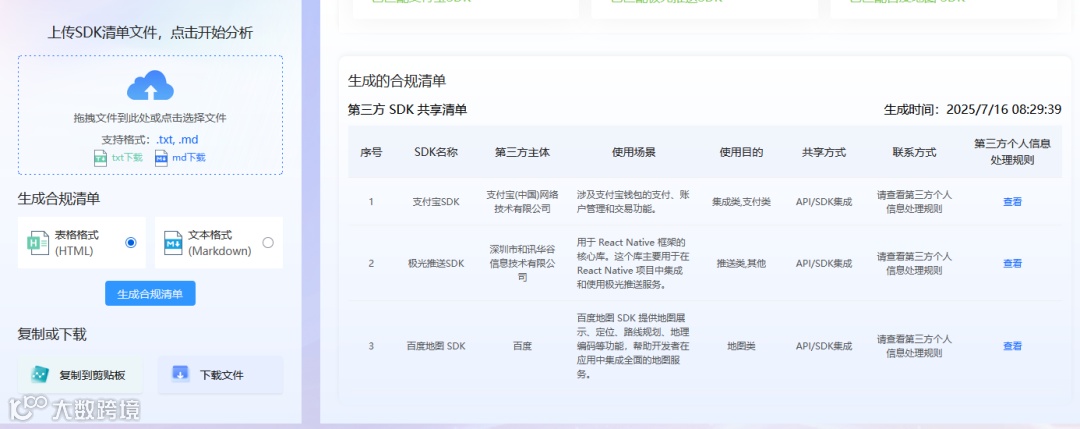The width and height of the screenshot is (1080, 429).
Task: Click the 集成类,支付类 purpose cell
Action: click(x=741, y=202)
